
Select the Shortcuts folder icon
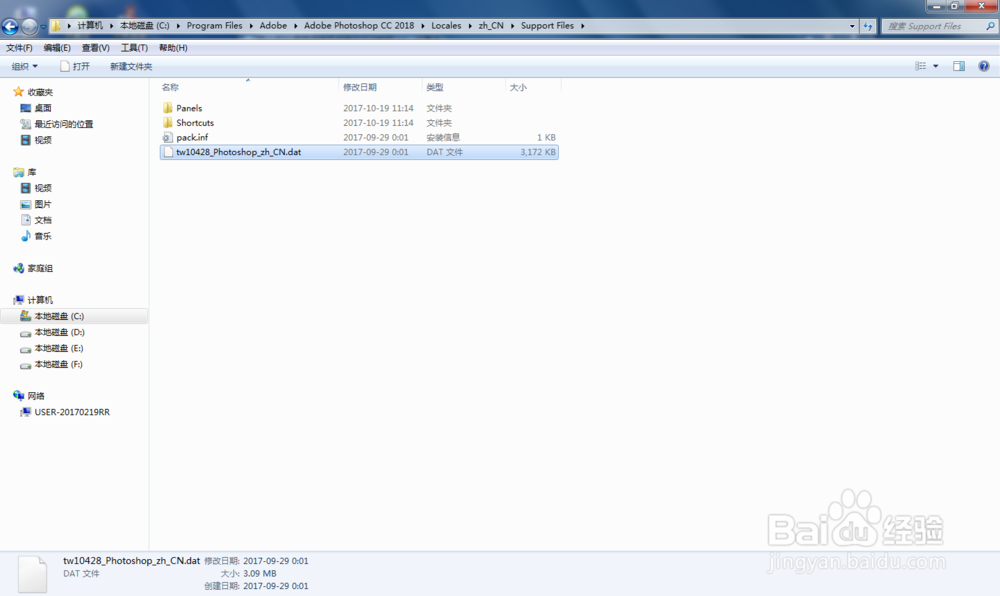[168, 122]
